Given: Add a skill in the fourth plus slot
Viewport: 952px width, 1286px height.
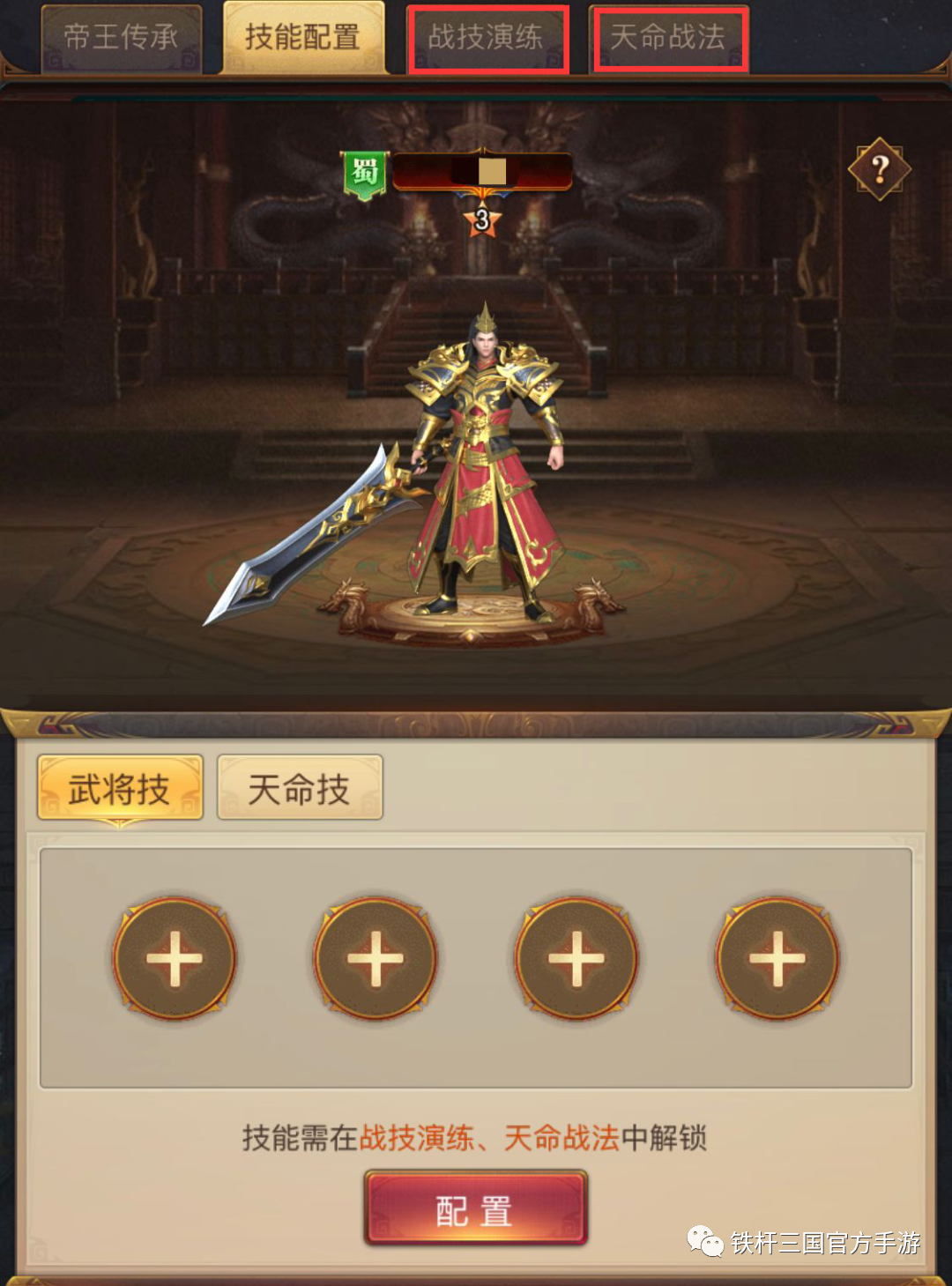Looking at the screenshot, I should tap(777, 958).
